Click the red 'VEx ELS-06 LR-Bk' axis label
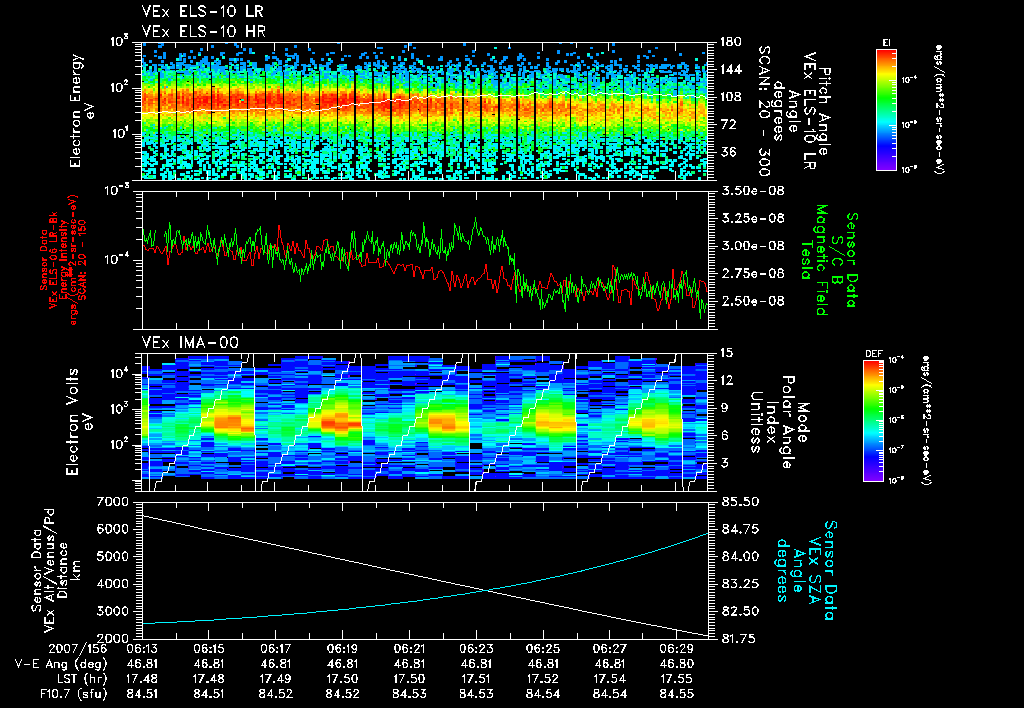The width and height of the screenshot is (1024, 708). point(52,260)
